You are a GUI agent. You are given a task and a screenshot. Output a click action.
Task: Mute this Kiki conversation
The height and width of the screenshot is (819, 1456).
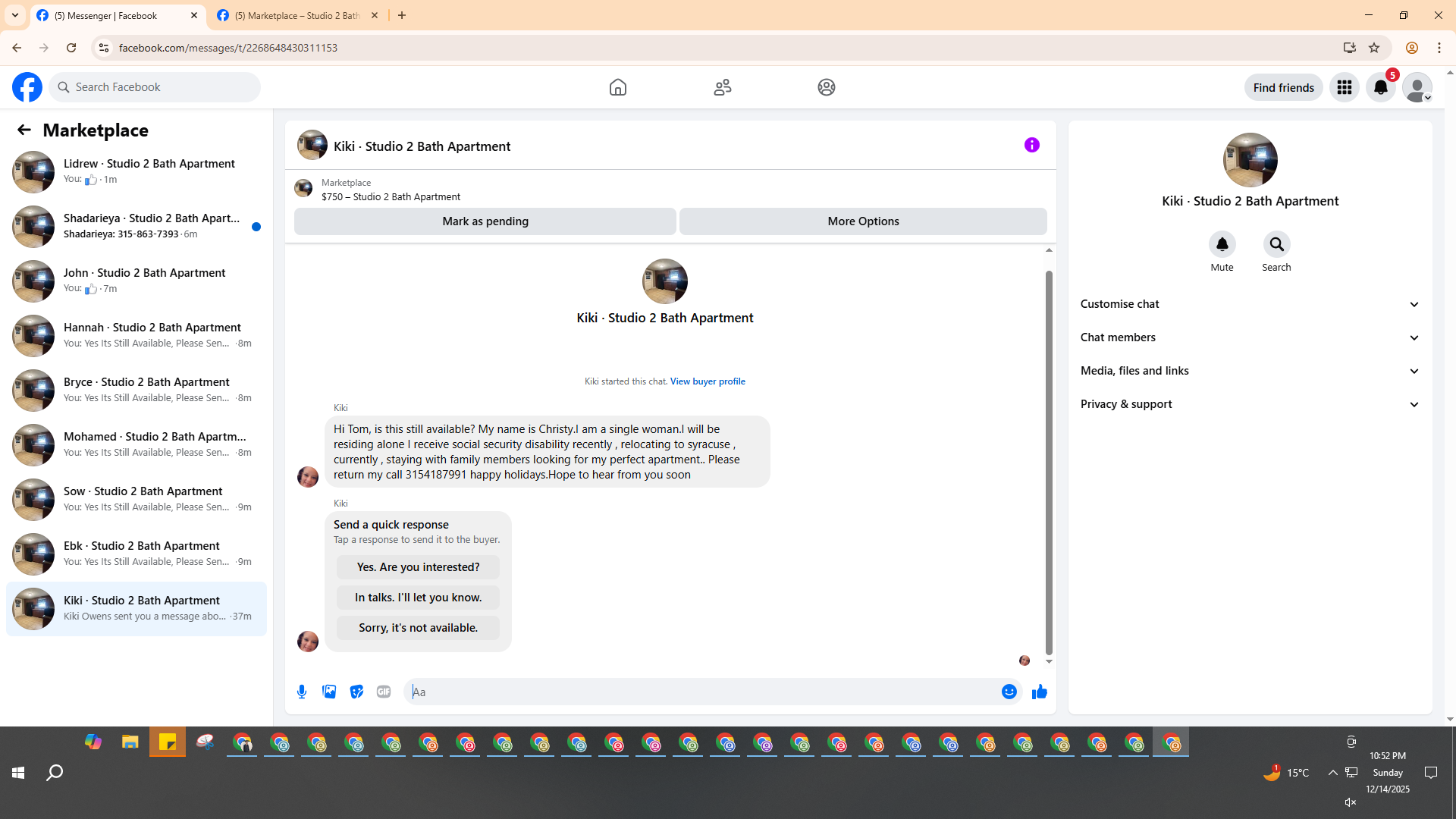[1222, 245]
